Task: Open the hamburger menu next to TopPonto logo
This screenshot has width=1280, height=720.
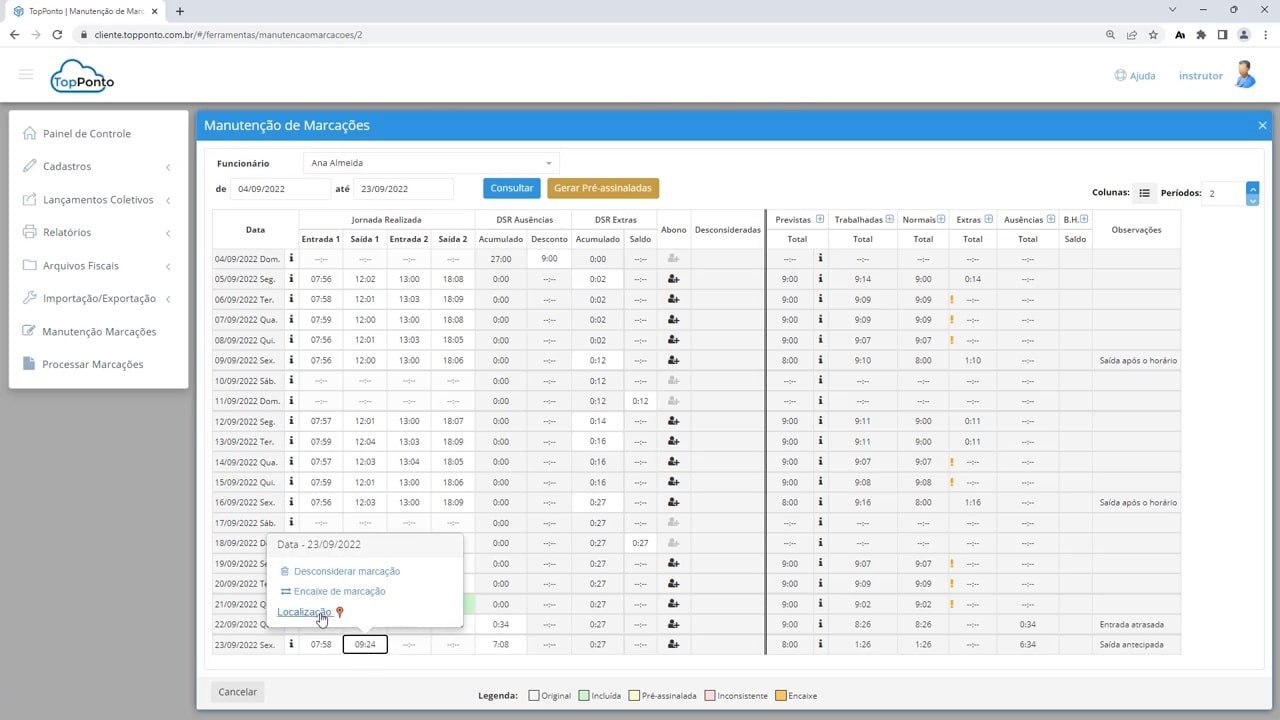Action: pyautogui.click(x=26, y=75)
